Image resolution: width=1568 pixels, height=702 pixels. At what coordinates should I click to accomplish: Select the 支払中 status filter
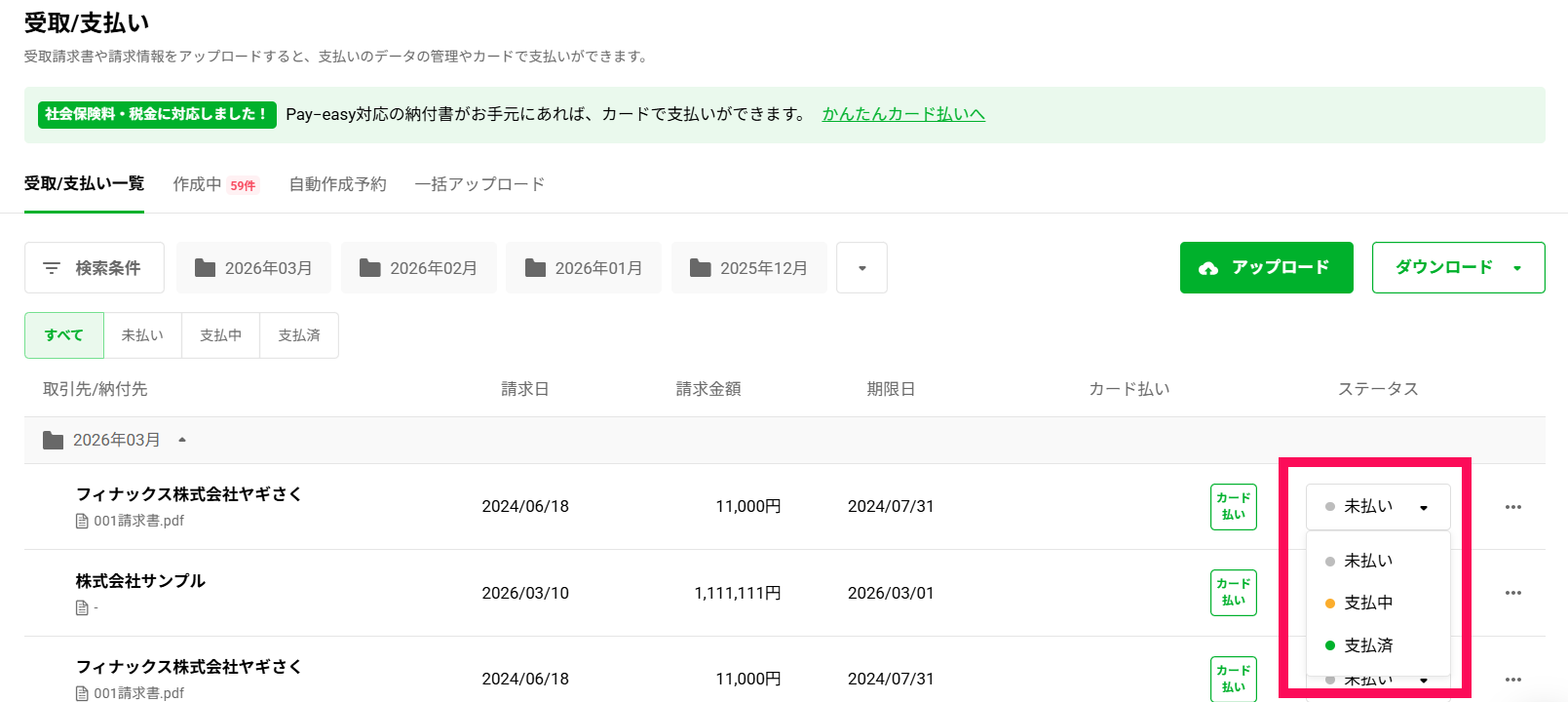click(220, 335)
